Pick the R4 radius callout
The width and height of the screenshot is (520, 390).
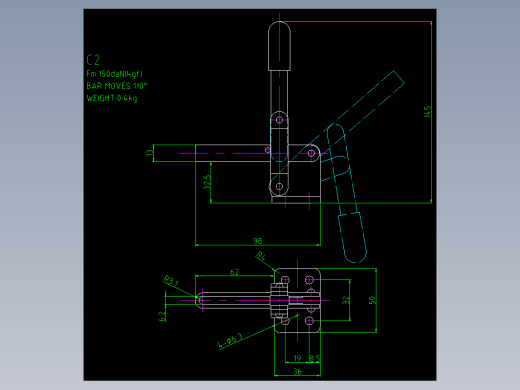(x=261, y=256)
